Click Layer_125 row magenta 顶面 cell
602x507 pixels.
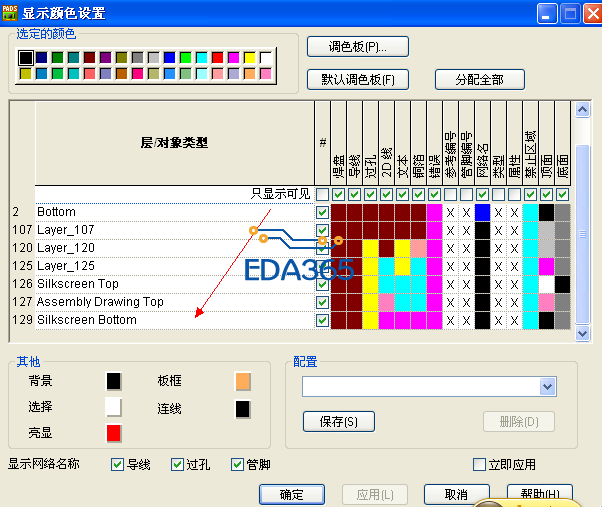[x=546, y=266]
